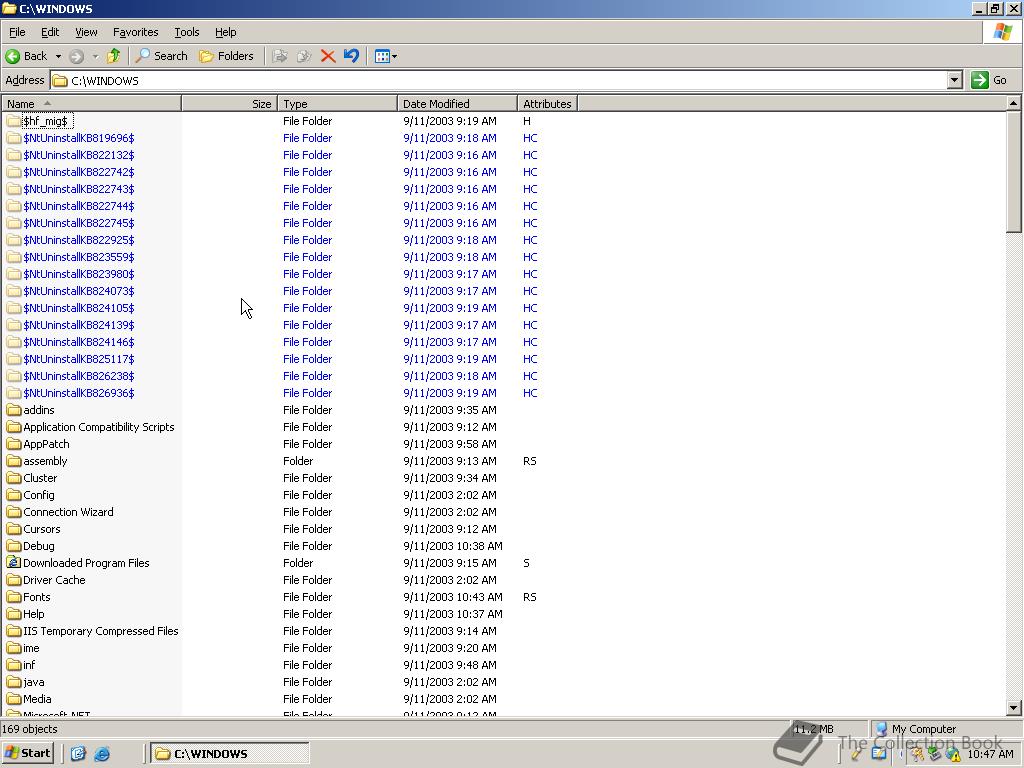This screenshot has width=1024, height=768.
Task: Click the blue Undo icon
Action: point(351,56)
